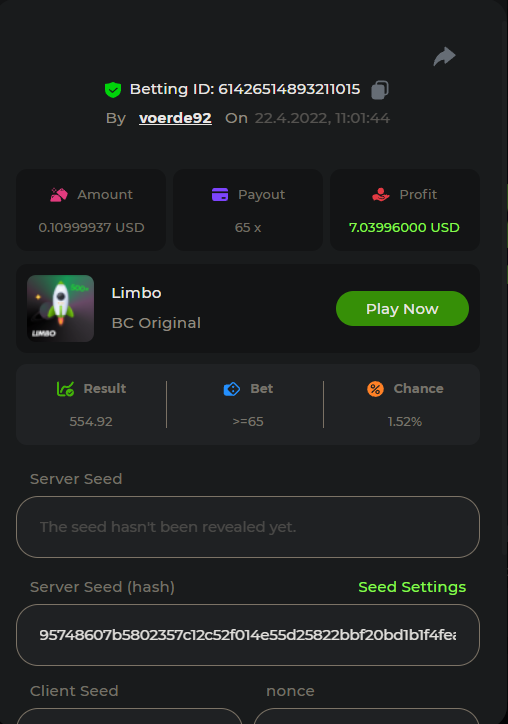Click the 7.03996000 USD profit value
The image size is (508, 724).
(x=404, y=228)
